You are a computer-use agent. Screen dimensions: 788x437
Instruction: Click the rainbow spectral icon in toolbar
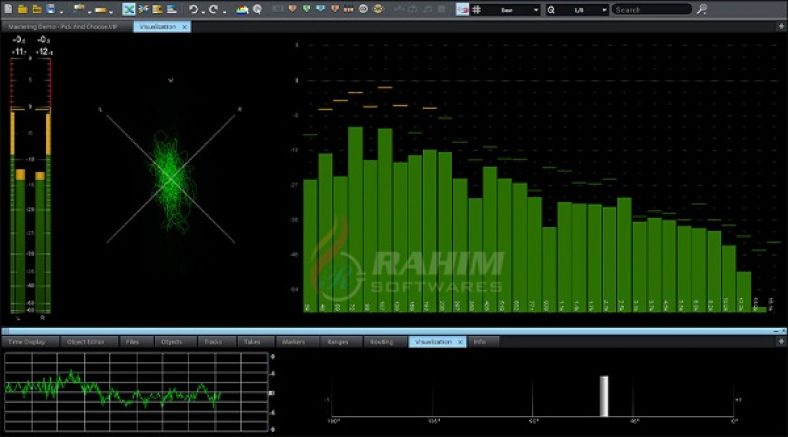[x=242, y=9]
